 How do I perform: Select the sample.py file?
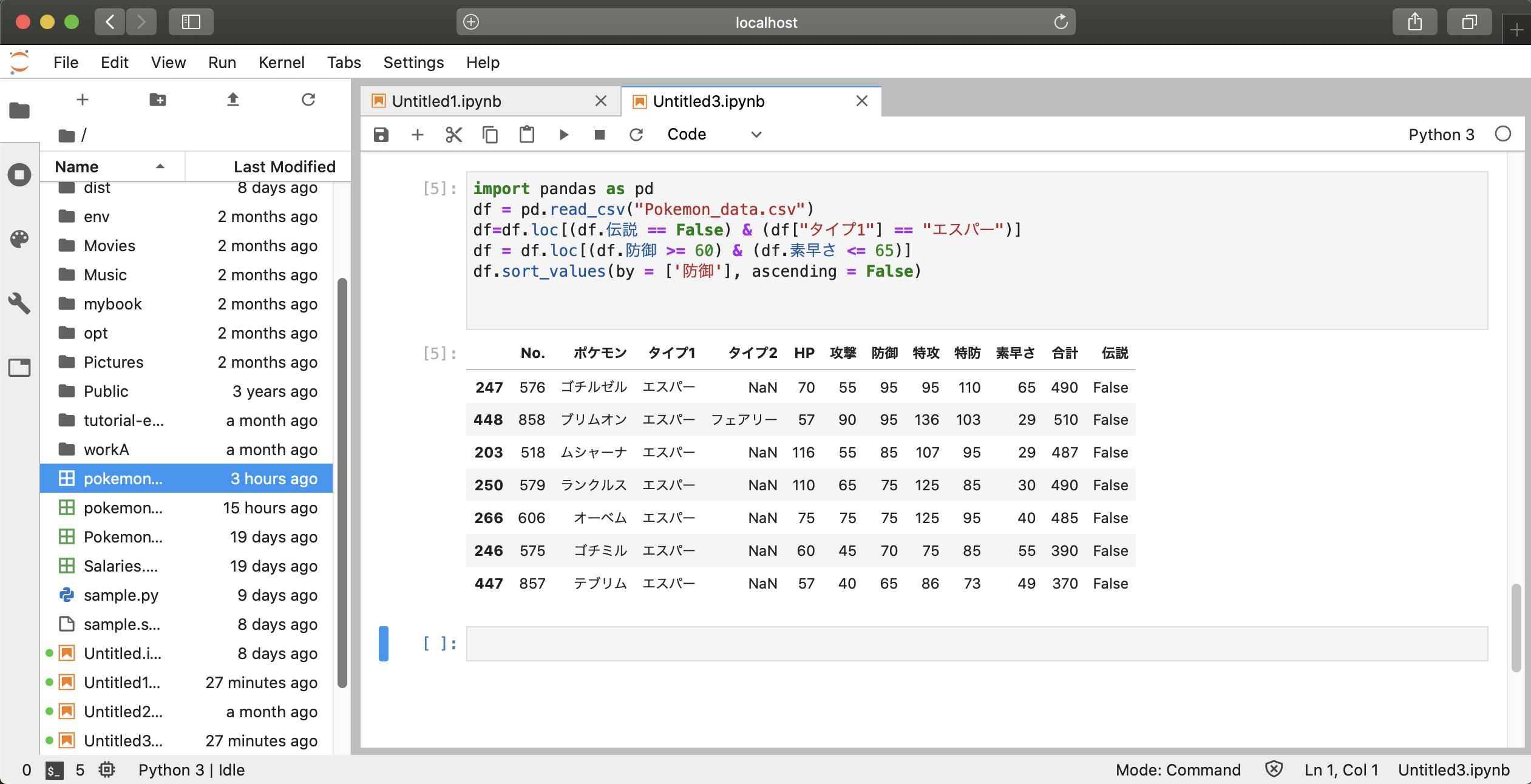pyautogui.click(x=186, y=595)
